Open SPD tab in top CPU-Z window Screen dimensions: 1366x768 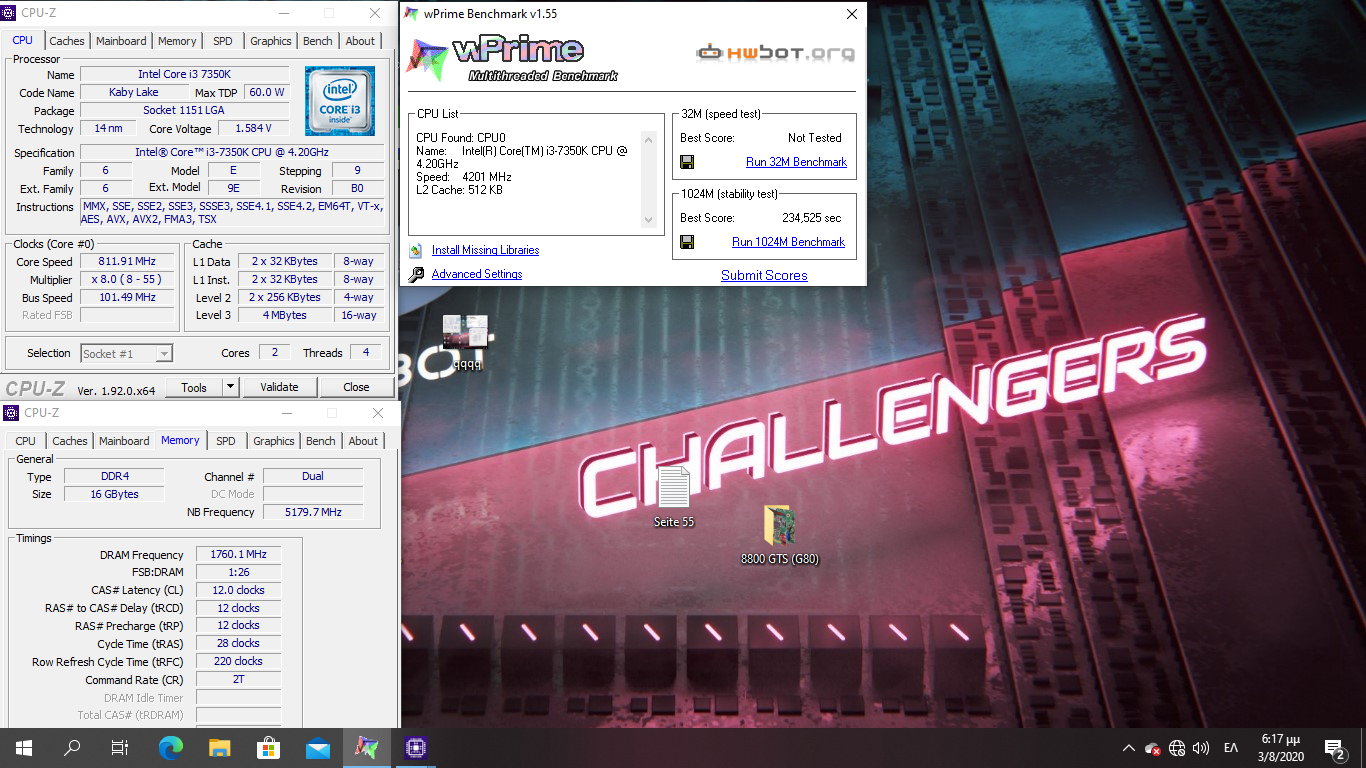(x=223, y=41)
